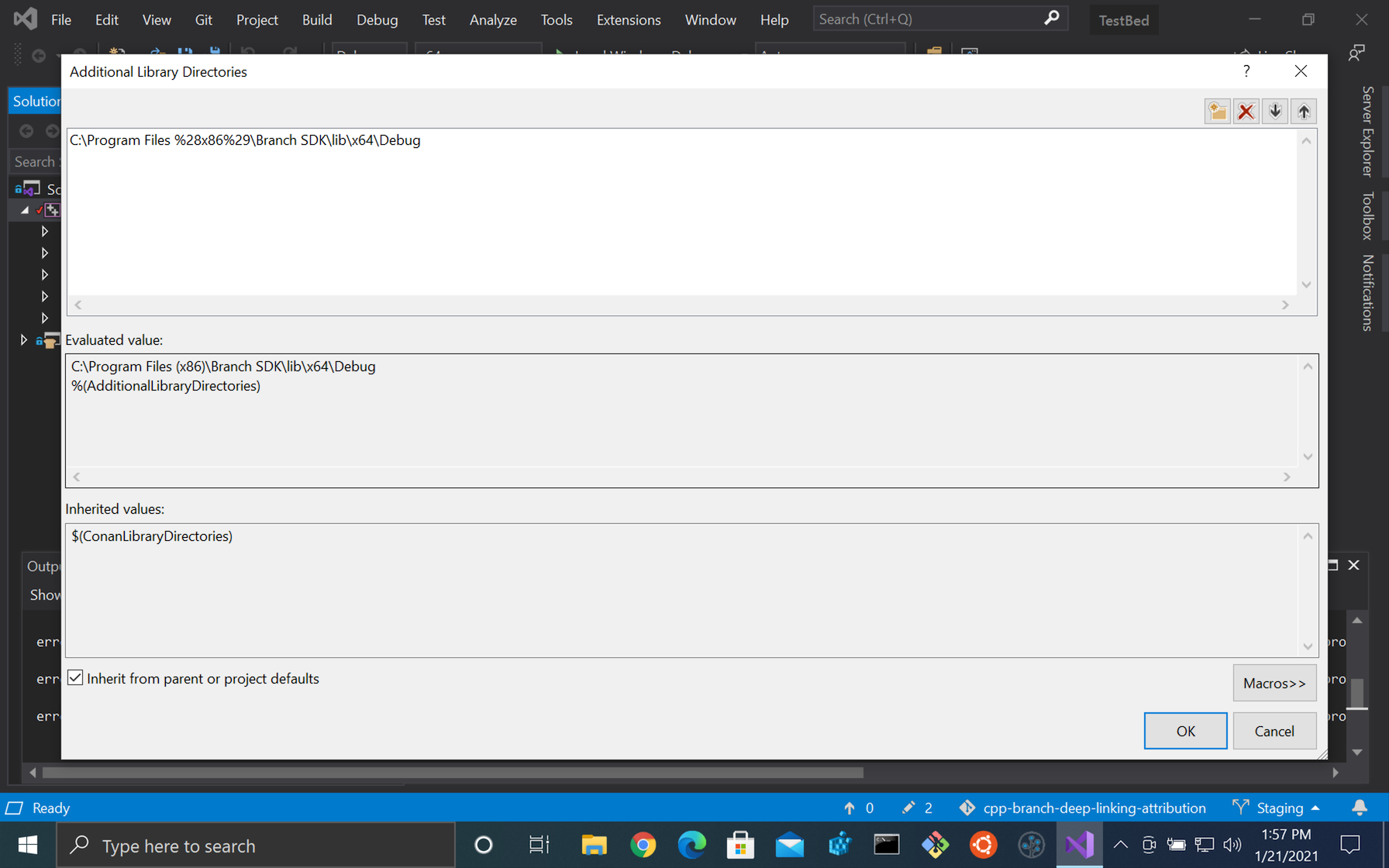Viewport: 1389px width, 868px height.
Task: Click the outgoing commits arrow indicator
Action: point(850,808)
